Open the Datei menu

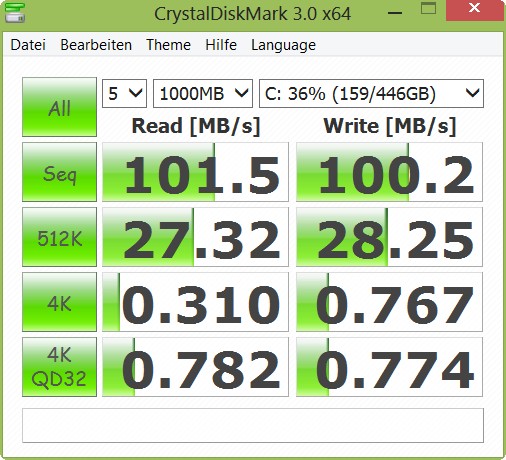click(28, 45)
